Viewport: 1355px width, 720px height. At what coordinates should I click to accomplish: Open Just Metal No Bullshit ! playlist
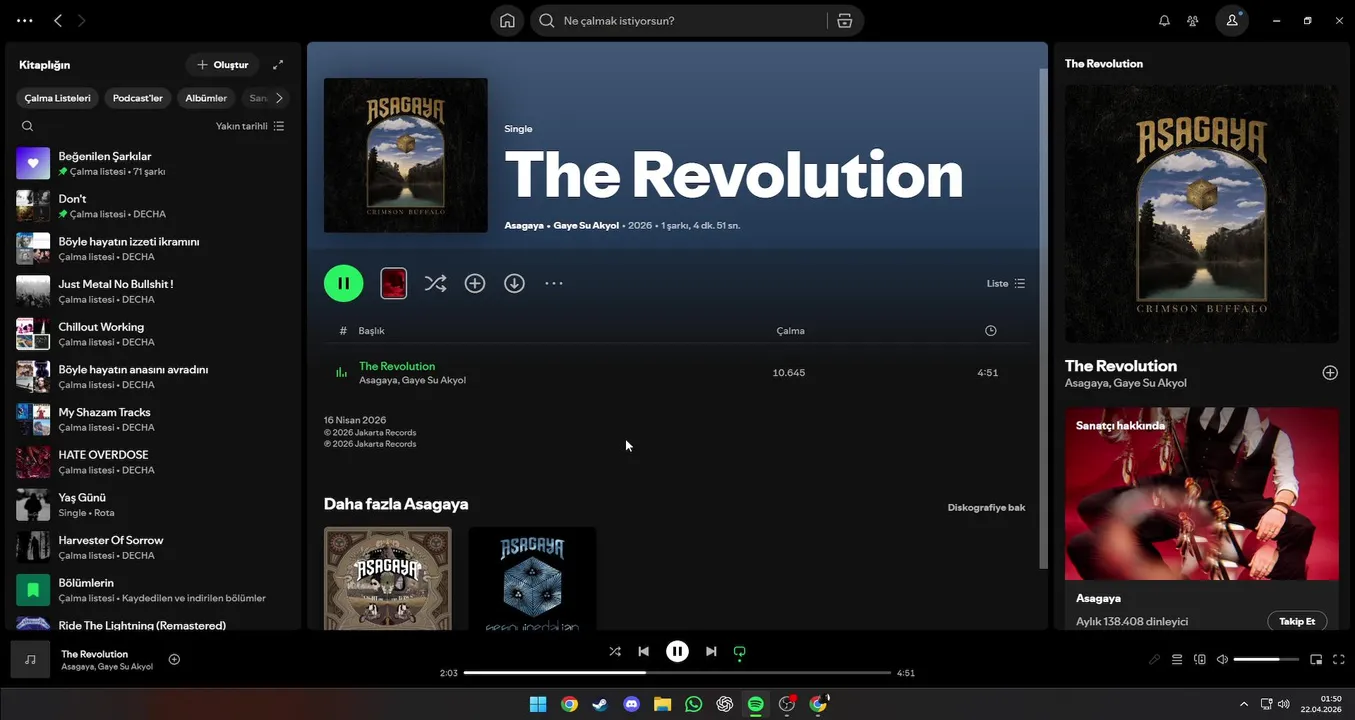(154, 291)
